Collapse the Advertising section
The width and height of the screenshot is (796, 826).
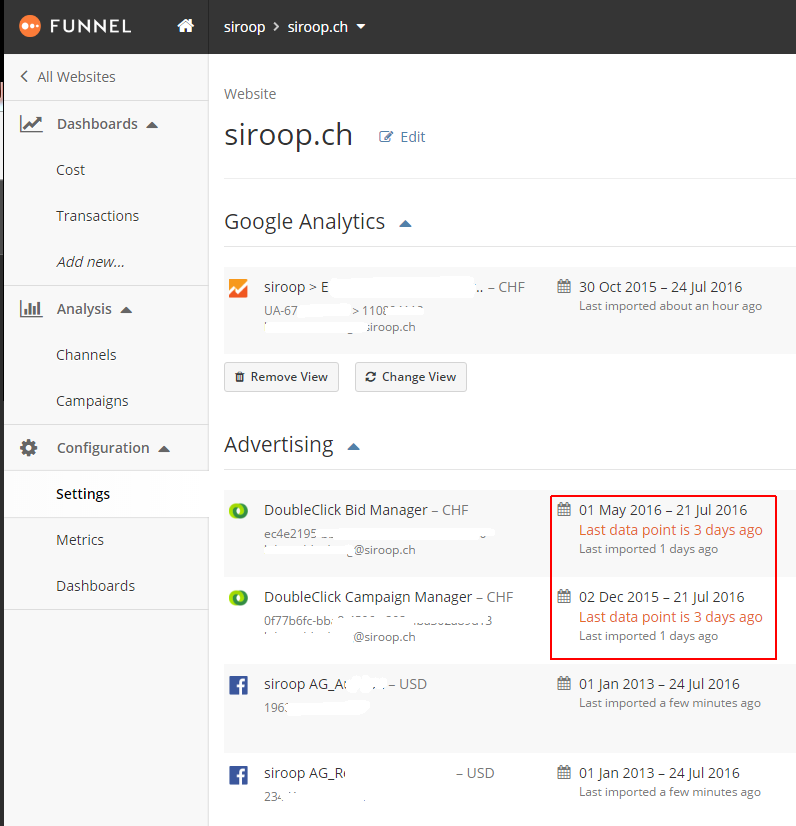tap(353, 447)
